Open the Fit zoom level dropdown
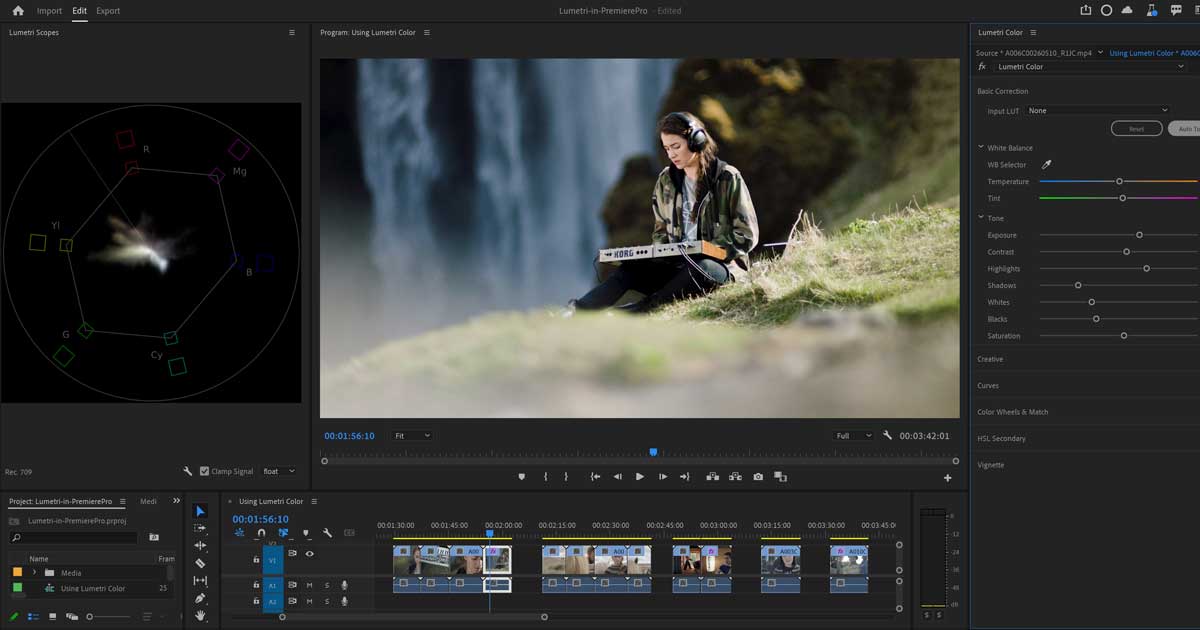Screen dimensions: 1200x630 [x=412, y=436]
